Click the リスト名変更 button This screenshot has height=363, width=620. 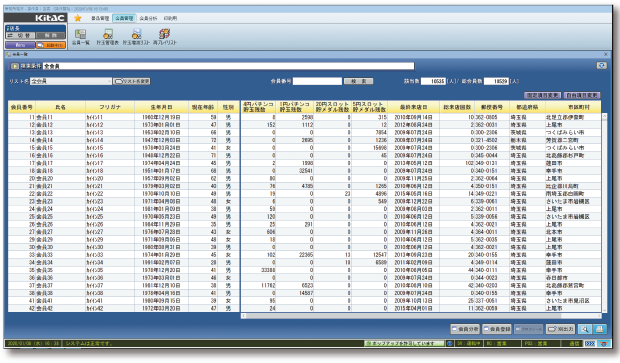pos(132,81)
